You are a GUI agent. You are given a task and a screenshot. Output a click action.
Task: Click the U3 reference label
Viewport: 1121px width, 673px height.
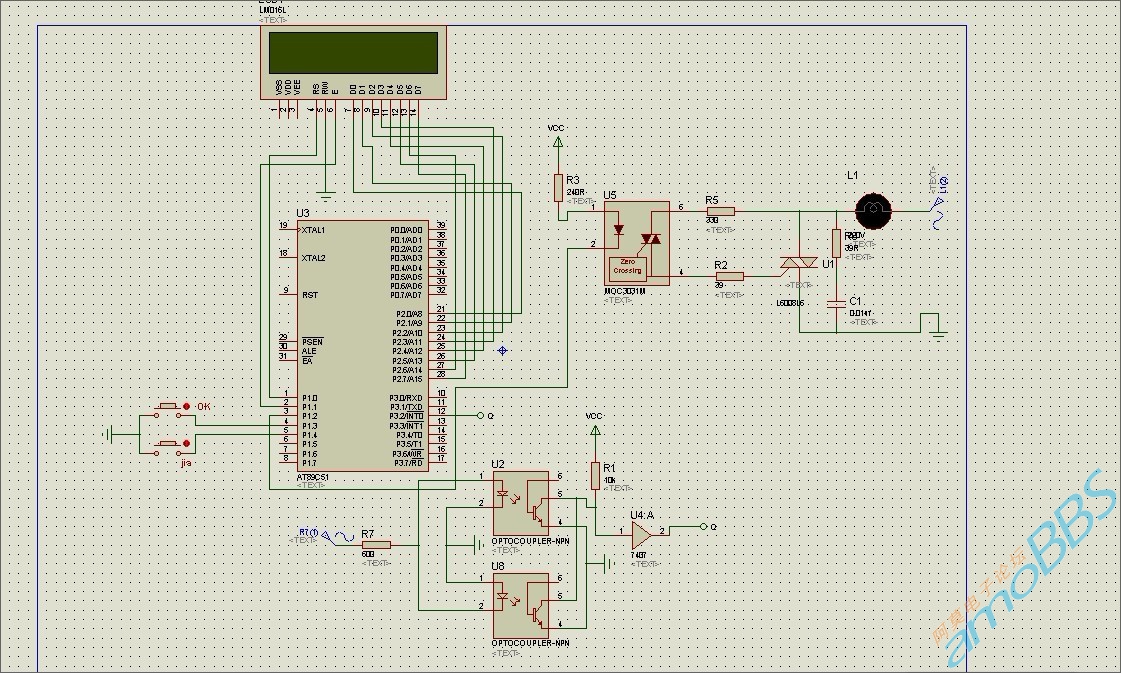point(303,213)
